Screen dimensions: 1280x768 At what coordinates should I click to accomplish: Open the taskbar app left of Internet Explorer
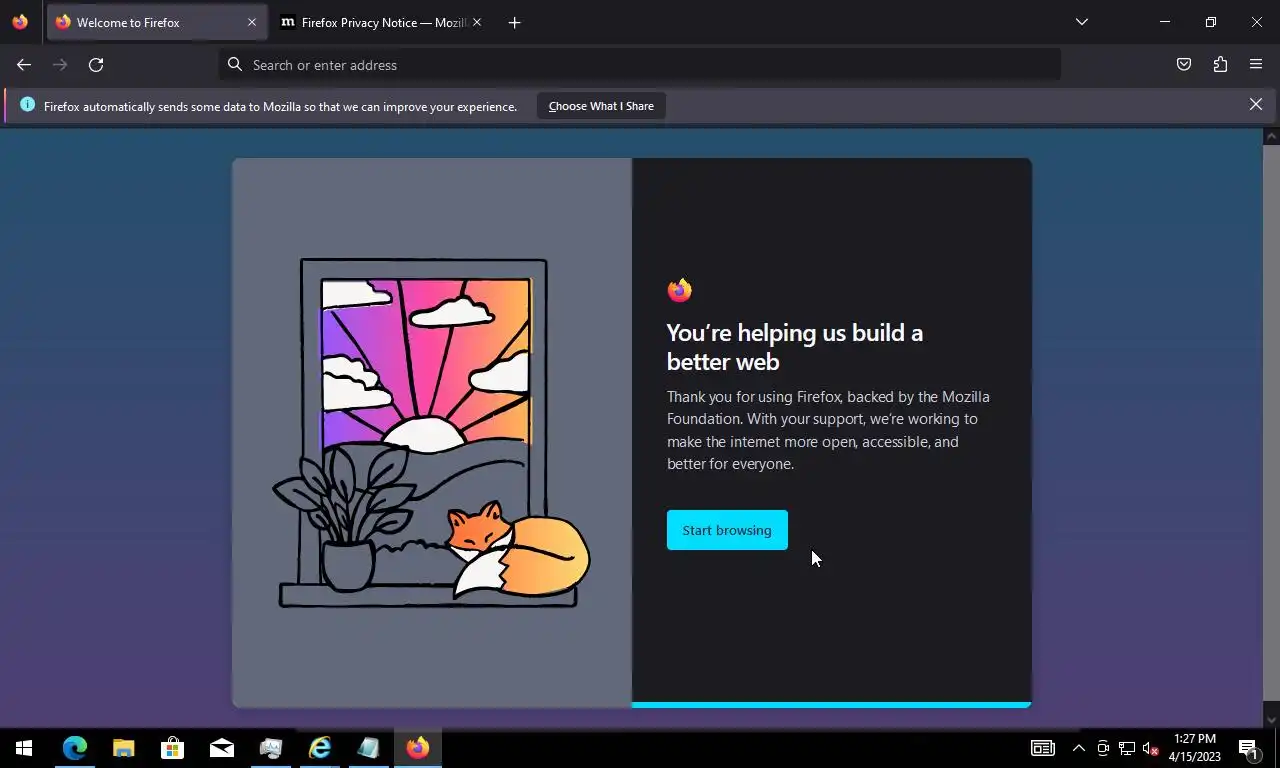[x=271, y=748]
